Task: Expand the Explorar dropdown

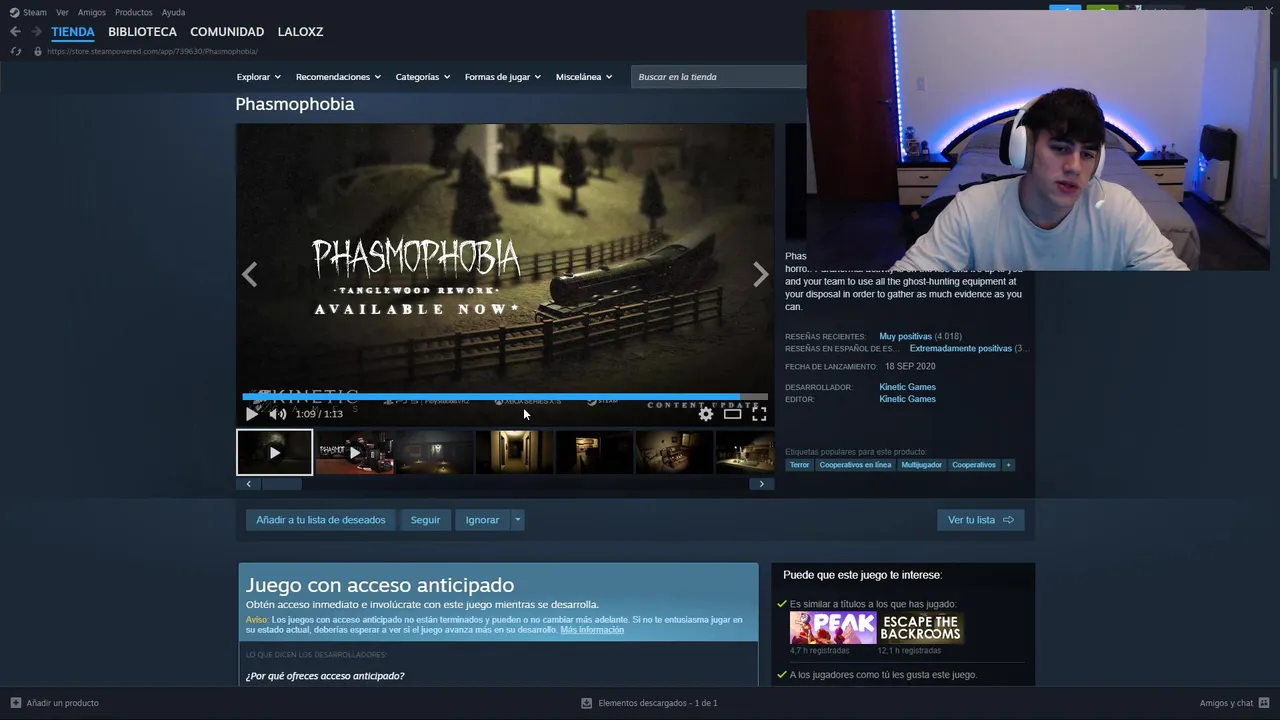Action: pyautogui.click(x=258, y=77)
